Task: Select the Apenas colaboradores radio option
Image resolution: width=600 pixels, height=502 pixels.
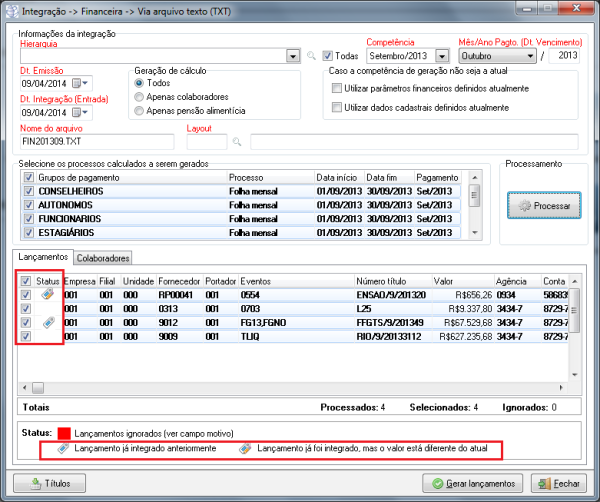Action: [x=139, y=98]
